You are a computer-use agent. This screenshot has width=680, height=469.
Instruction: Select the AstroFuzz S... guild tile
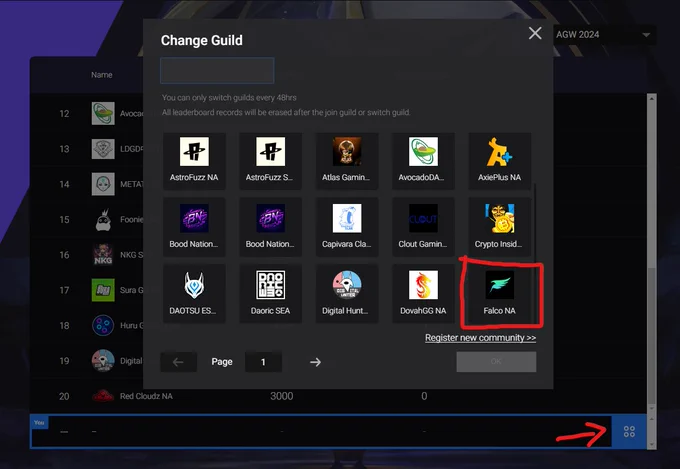[270, 161]
